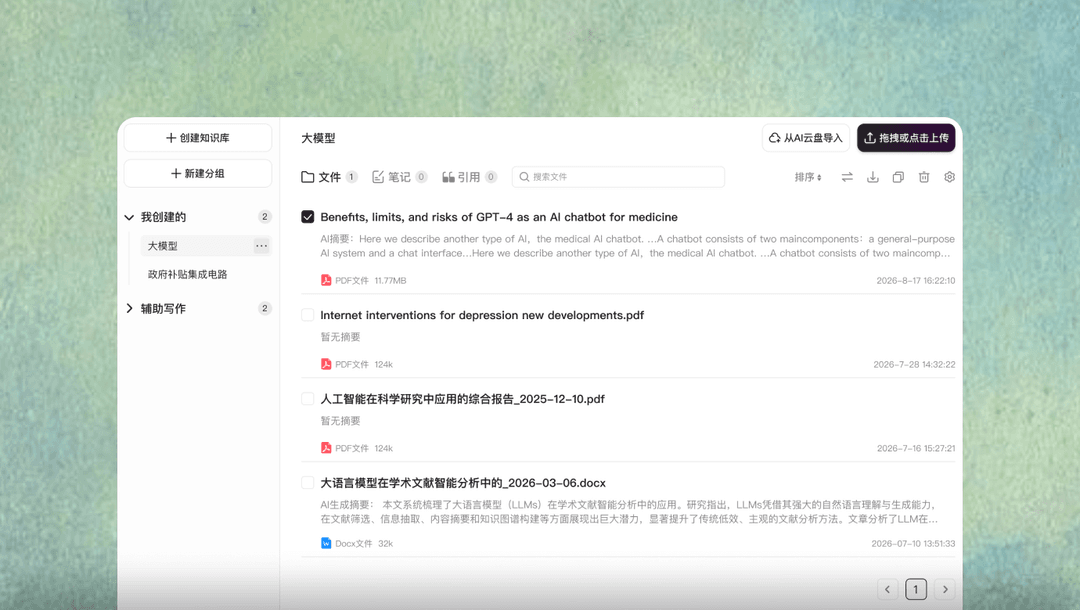Click the 创建知识库 button
The image size is (1080, 610).
pyautogui.click(x=198, y=138)
